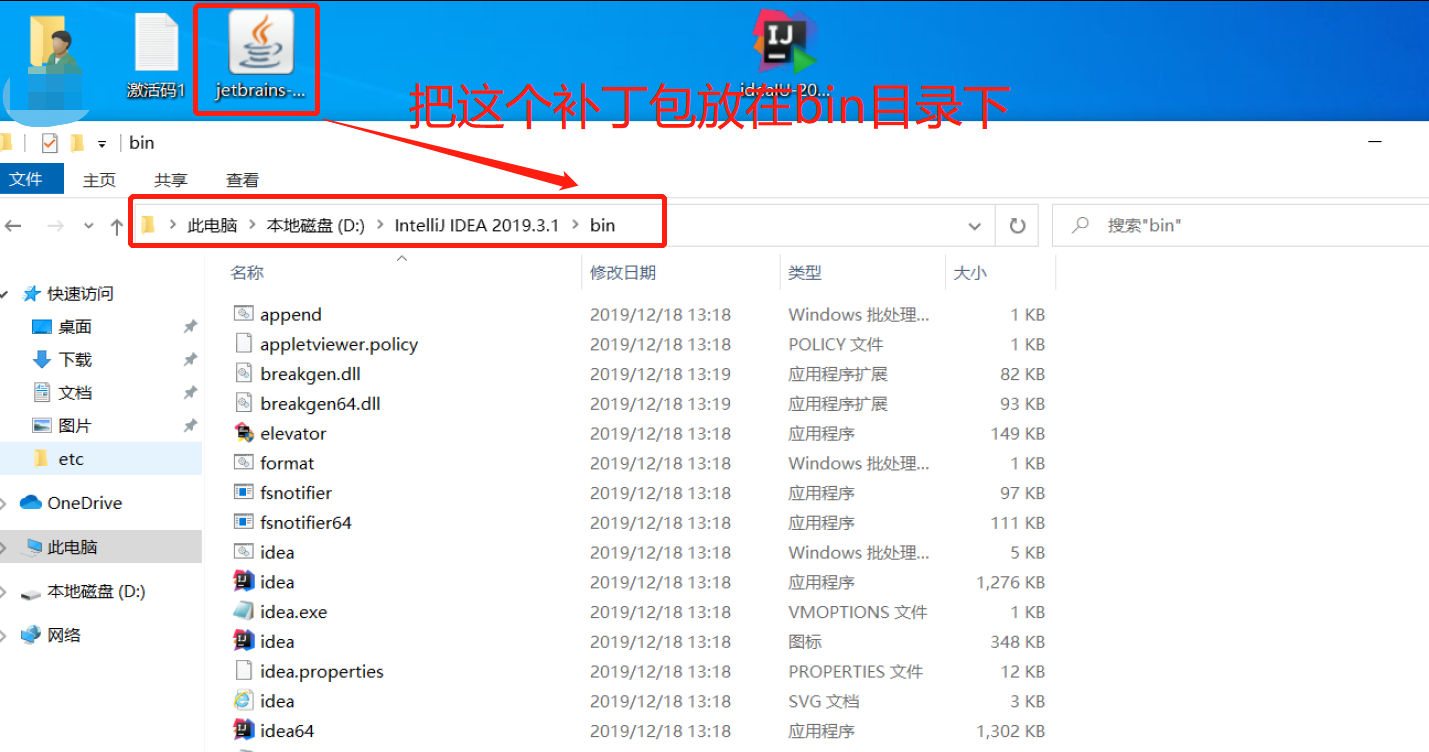
Task: Click the properties checkmark icon in title bar
Action: pos(50,143)
